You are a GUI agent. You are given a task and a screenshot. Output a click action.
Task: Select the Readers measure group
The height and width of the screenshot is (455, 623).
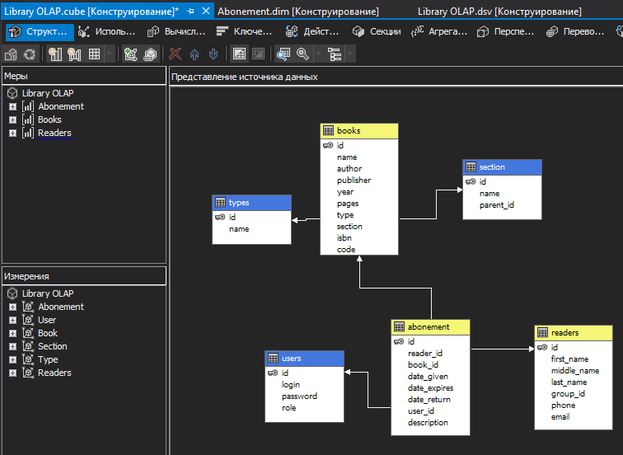click(x=54, y=133)
